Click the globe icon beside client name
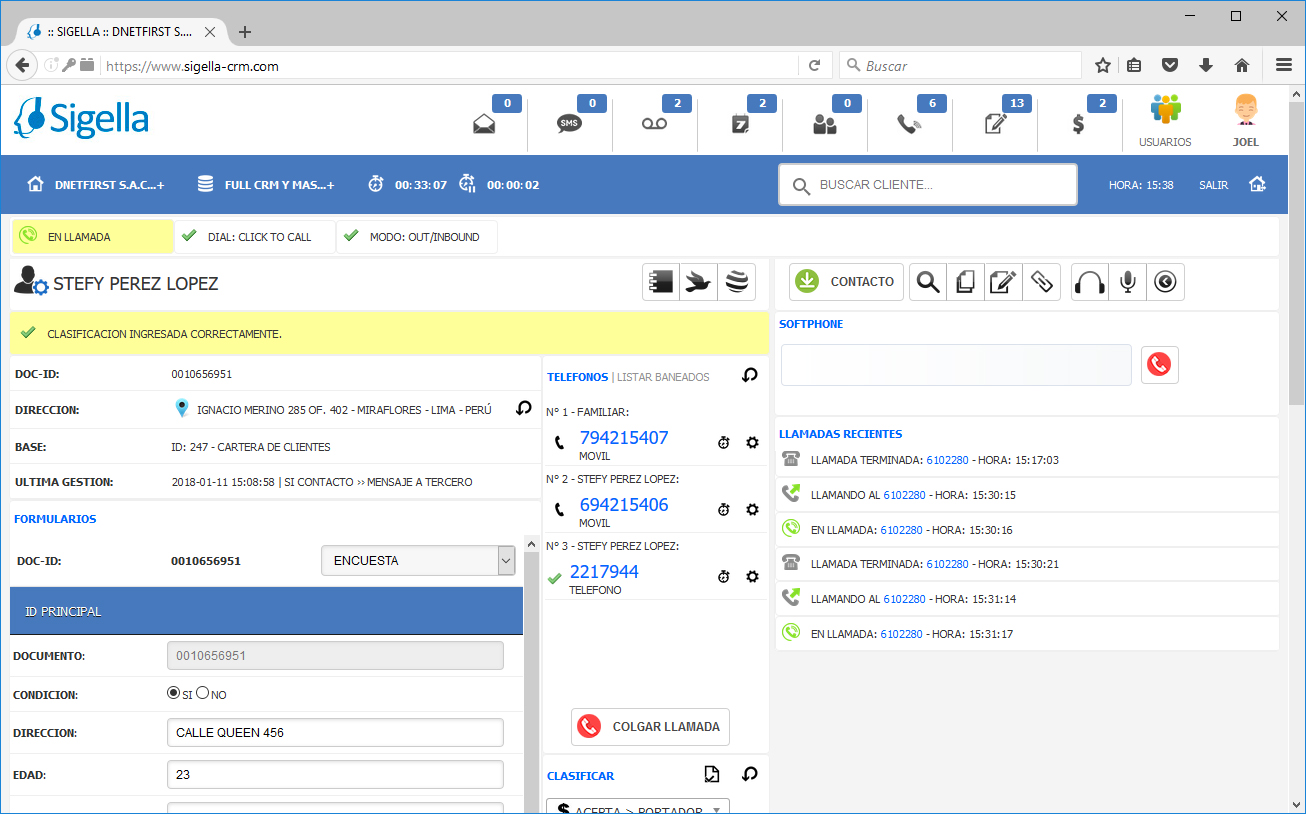The width and height of the screenshot is (1306, 814). (x=737, y=283)
